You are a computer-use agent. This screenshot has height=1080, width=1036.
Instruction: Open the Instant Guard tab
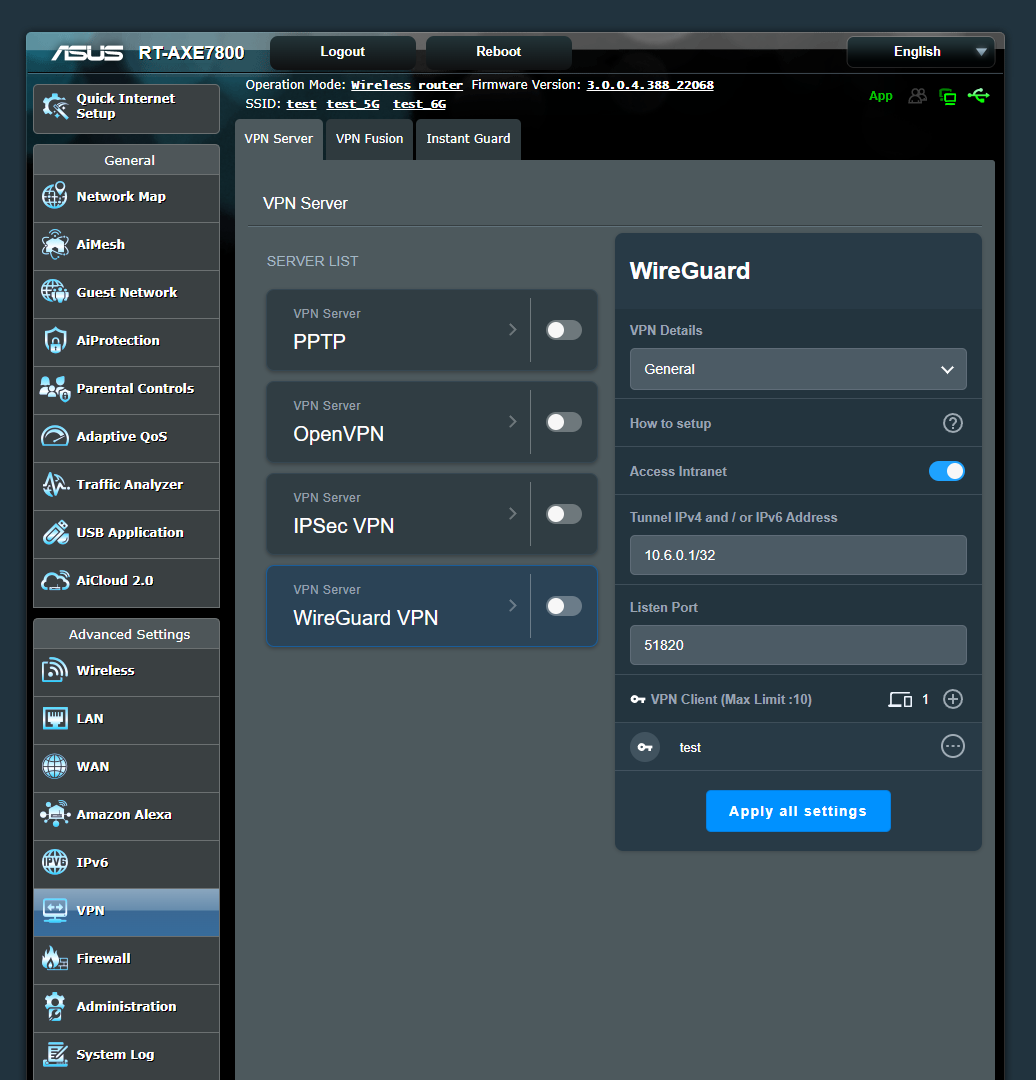click(468, 139)
